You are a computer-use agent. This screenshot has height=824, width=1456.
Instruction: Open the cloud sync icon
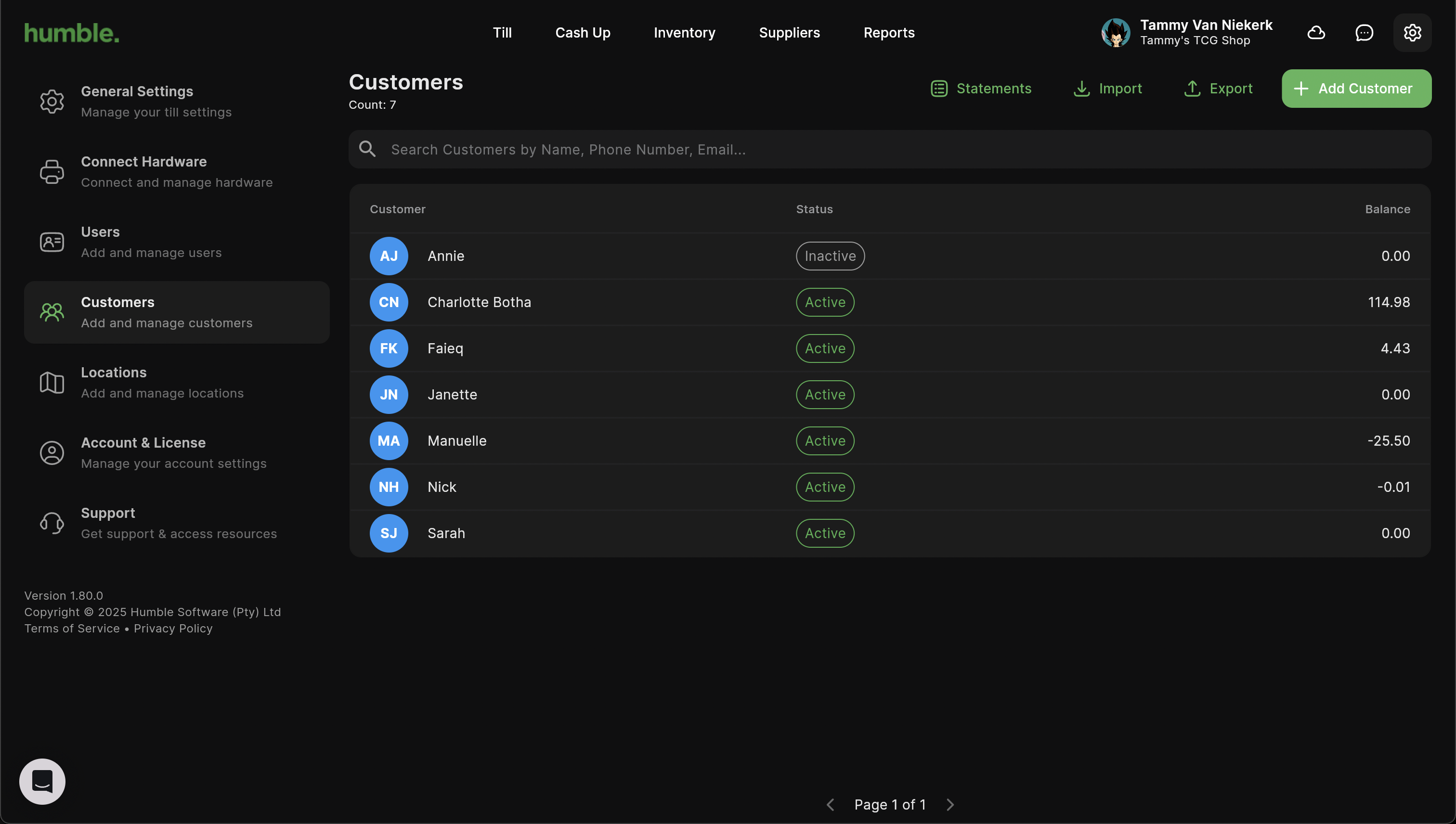pos(1316,33)
